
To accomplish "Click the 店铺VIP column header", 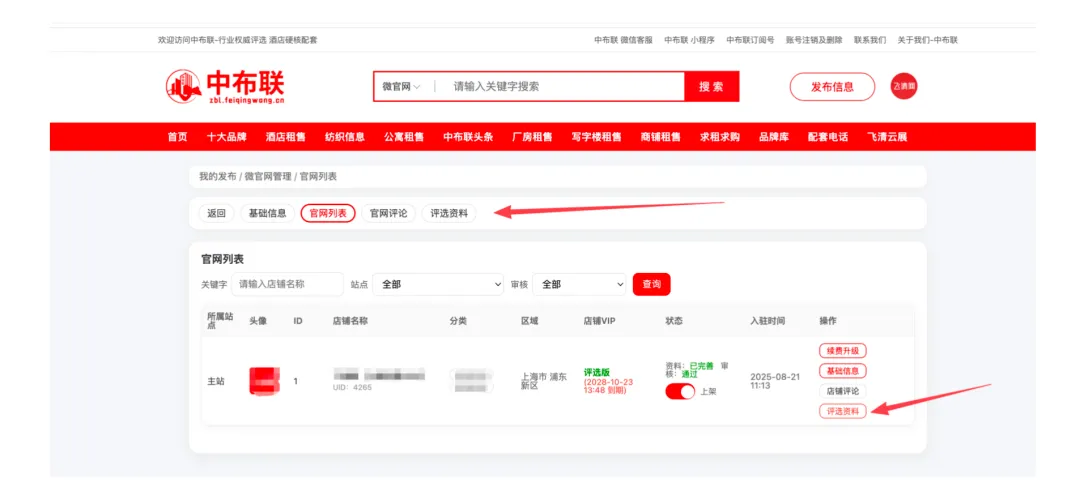I will tap(599, 322).
